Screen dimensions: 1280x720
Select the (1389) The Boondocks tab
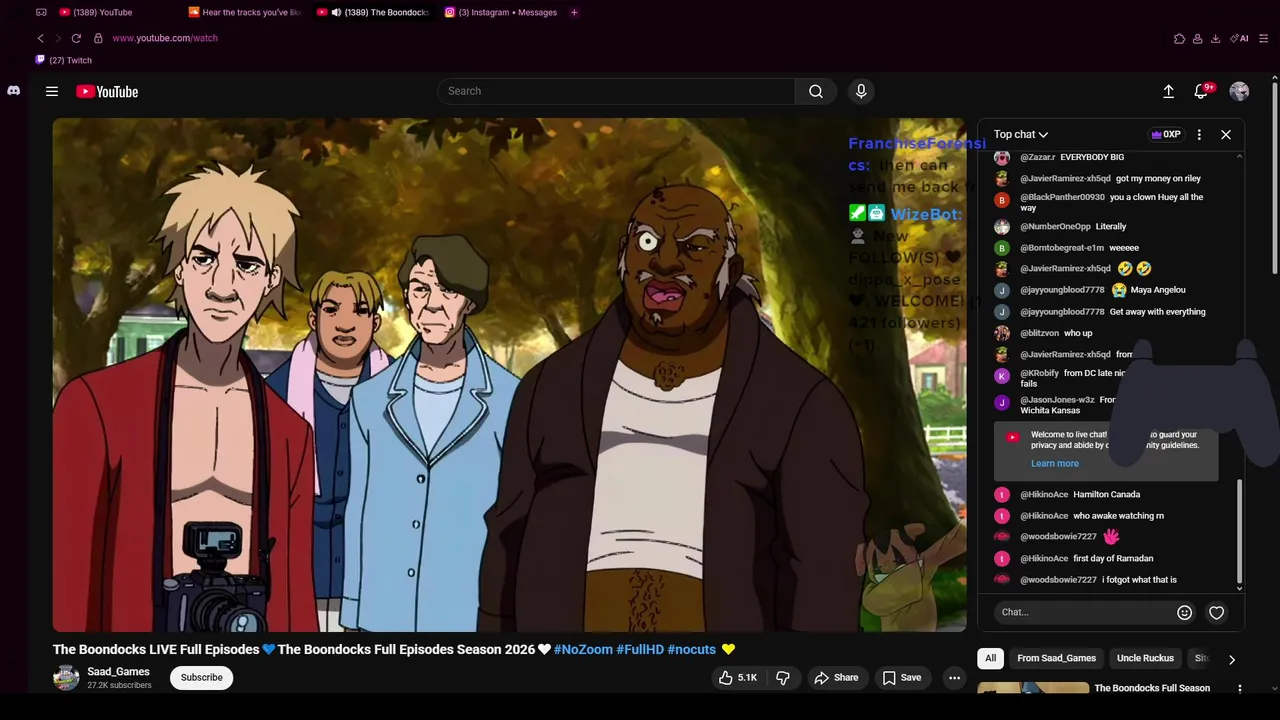pos(374,12)
